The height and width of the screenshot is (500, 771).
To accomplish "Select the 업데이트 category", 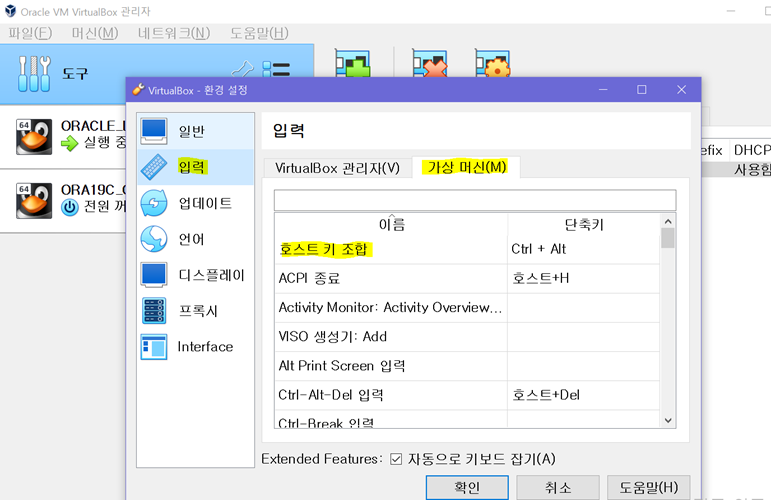I will pos(195,203).
